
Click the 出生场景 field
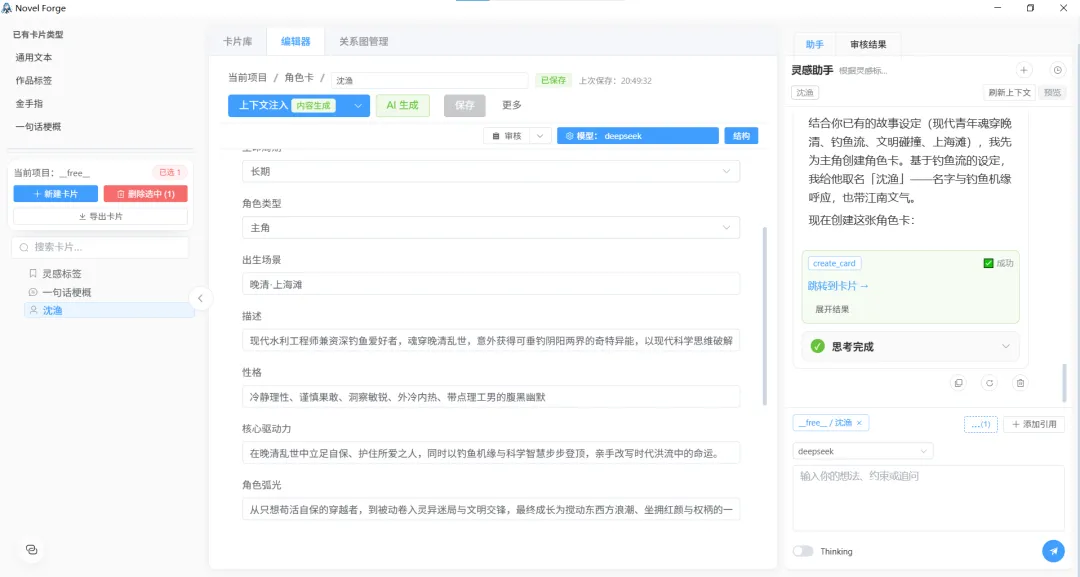[x=491, y=284]
